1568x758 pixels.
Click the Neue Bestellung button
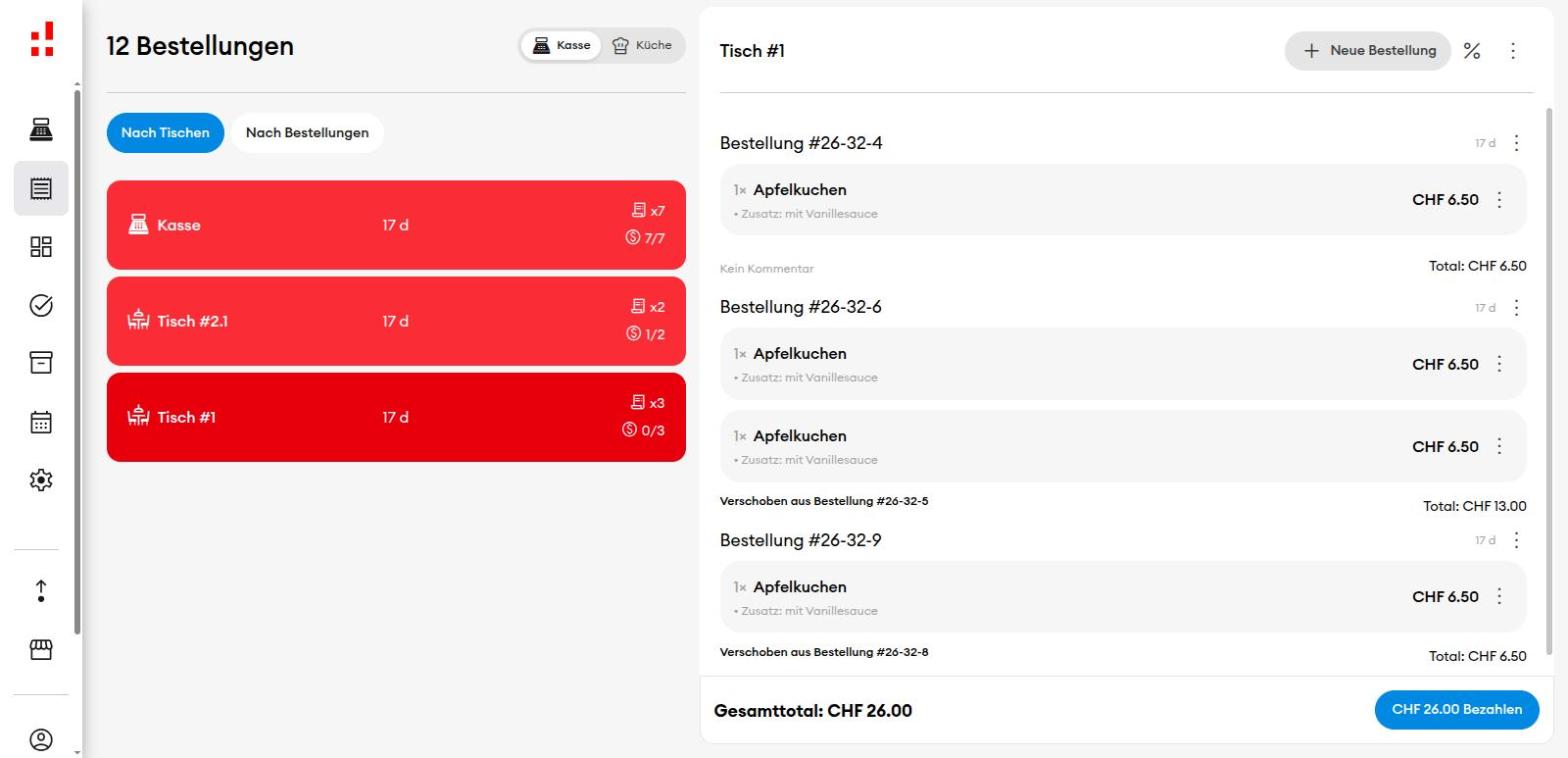[x=1368, y=51]
